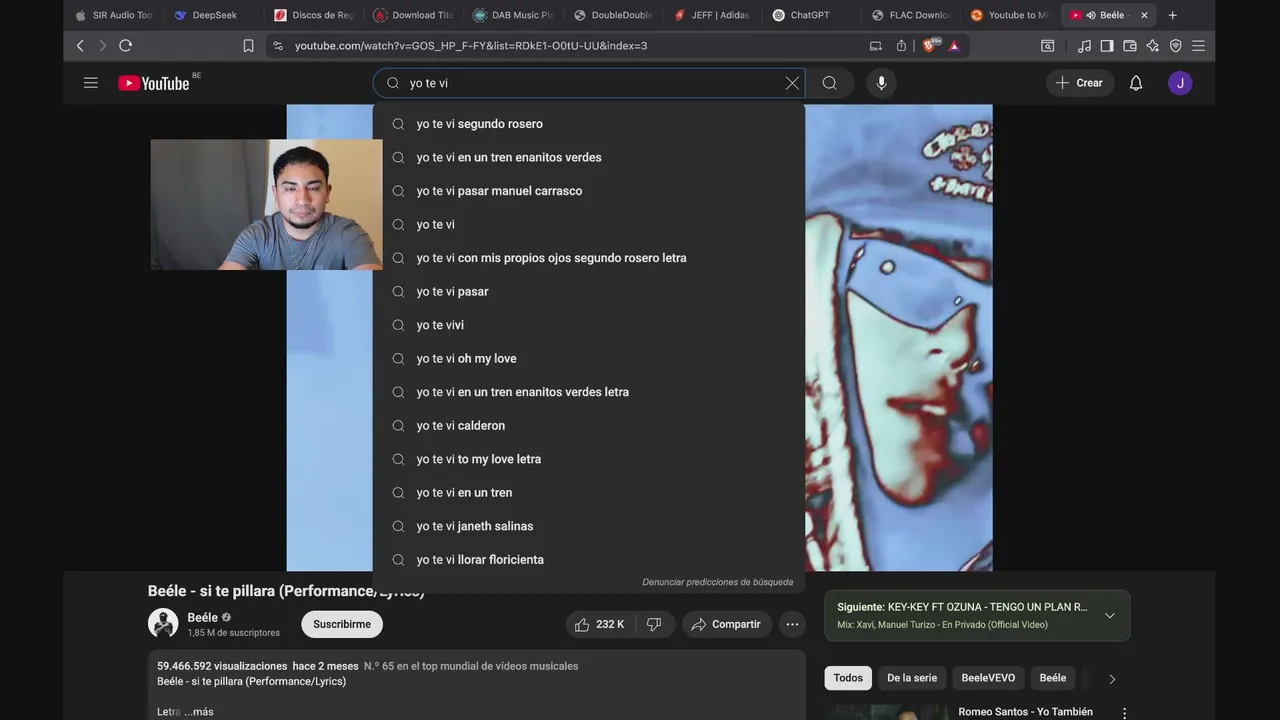Select suggestion 'yo te vi pasar manuel carrasco'
The height and width of the screenshot is (720, 1280).
pyautogui.click(x=589, y=191)
